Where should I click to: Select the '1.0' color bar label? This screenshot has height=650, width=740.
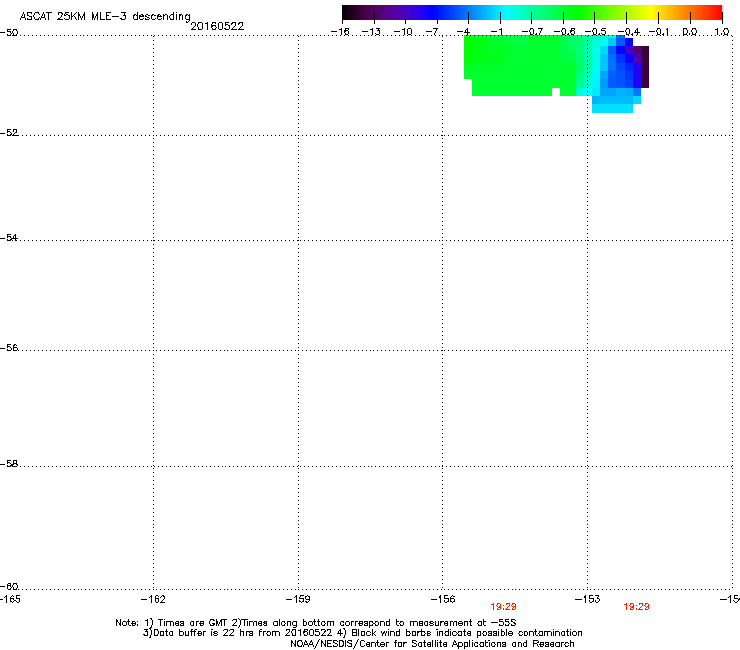coord(722,32)
